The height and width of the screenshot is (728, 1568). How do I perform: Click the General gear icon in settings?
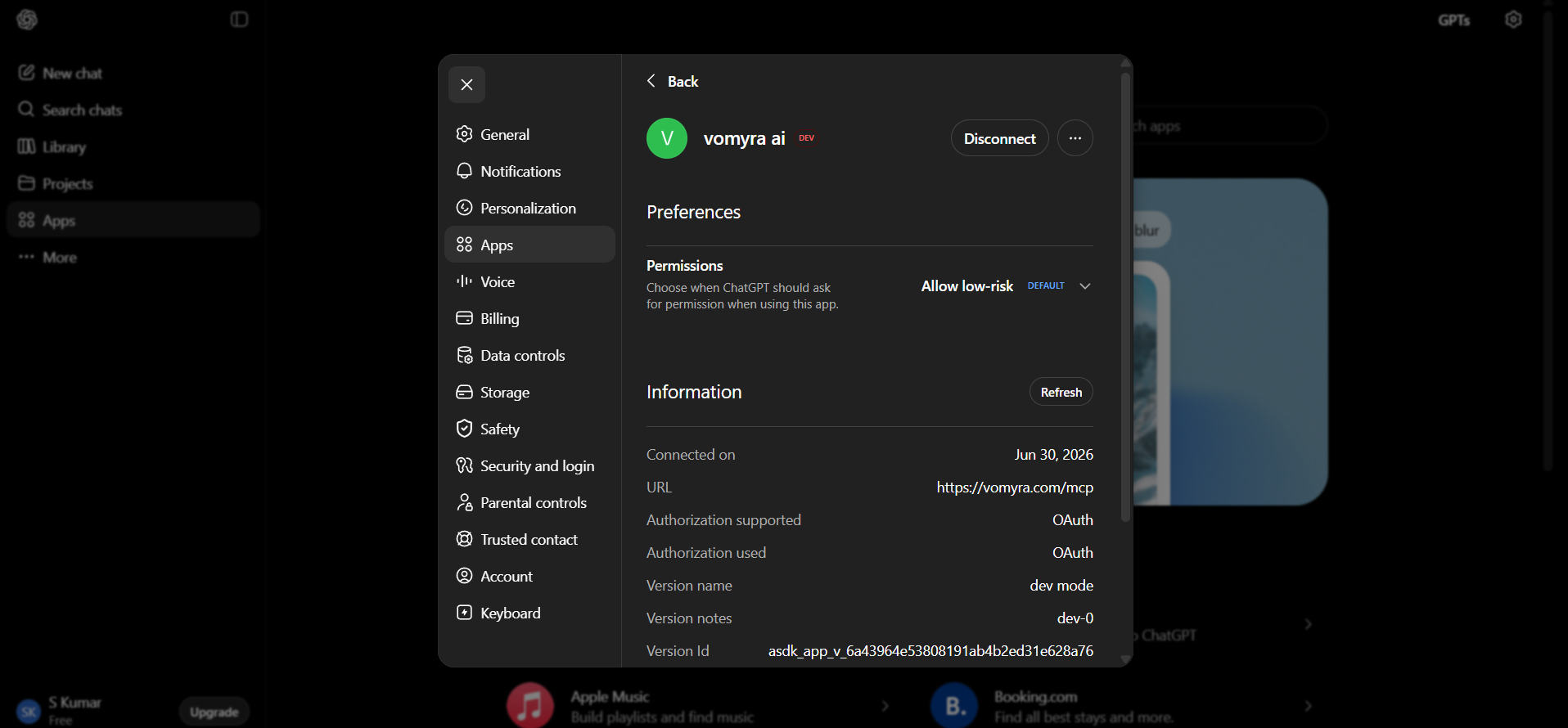(464, 134)
